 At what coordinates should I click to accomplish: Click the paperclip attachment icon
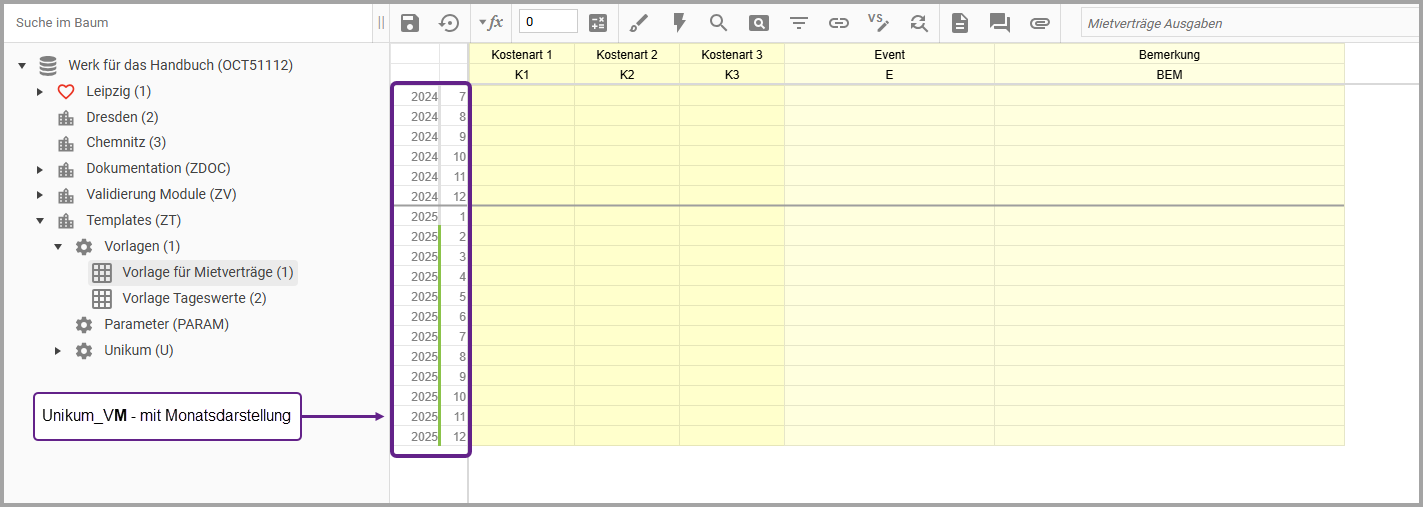point(1040,23)
